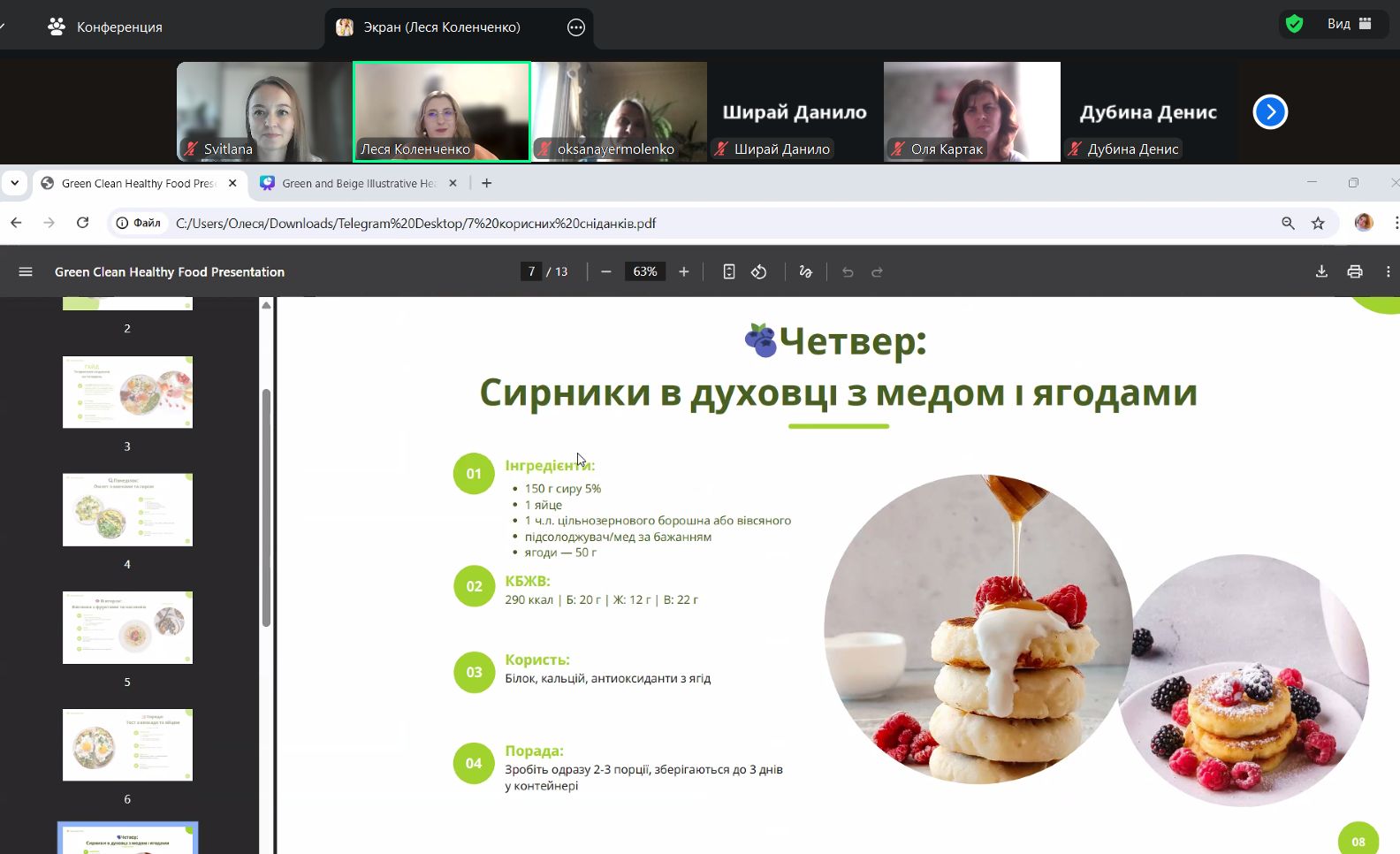
Task: Download the PDF file
Action: 1321,272
